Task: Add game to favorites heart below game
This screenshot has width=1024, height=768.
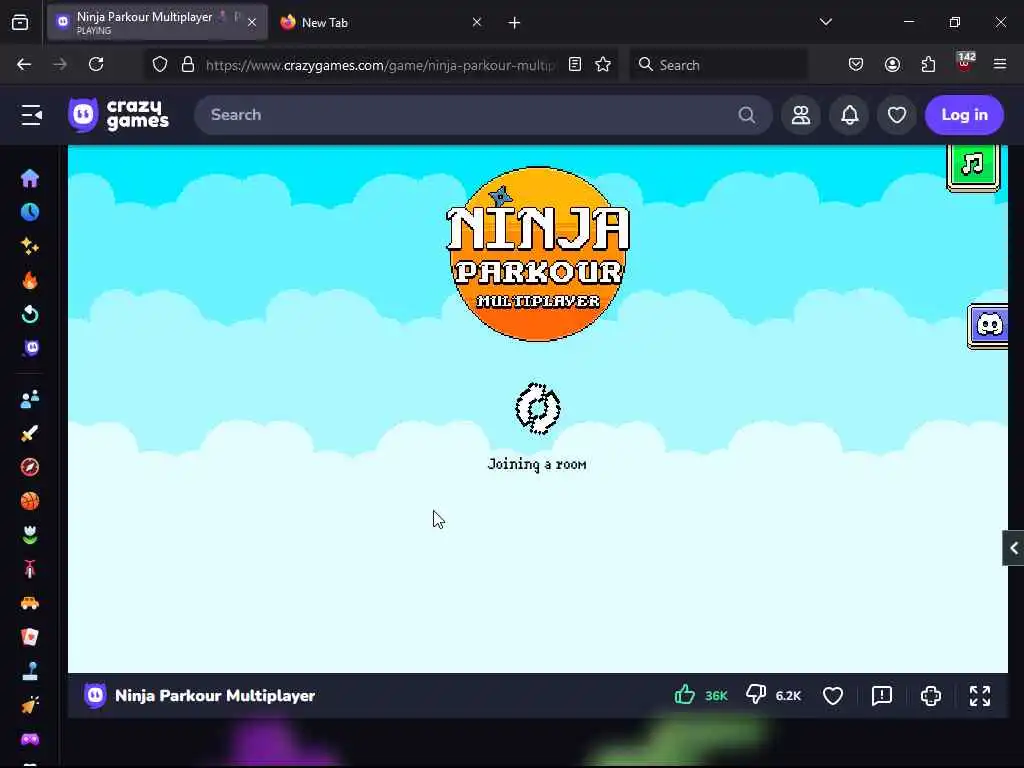Action: coord(833,696)
